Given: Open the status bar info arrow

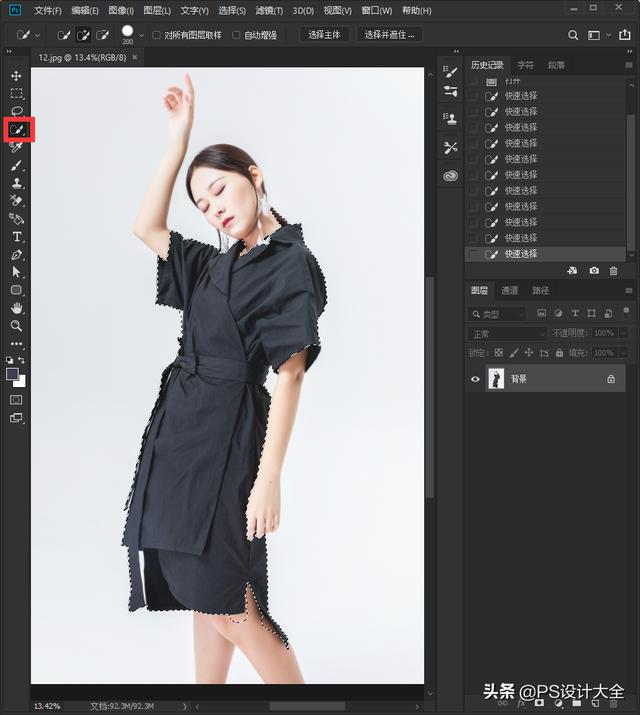Looking at the screenshot, I should click(x=185, y=706).
